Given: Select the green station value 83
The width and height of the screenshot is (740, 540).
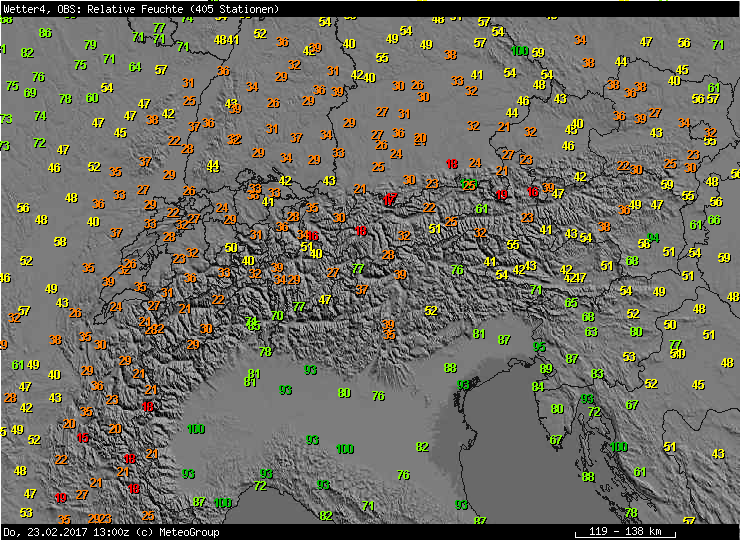Looking at the screenshot, I should click(x=597, y=374).
